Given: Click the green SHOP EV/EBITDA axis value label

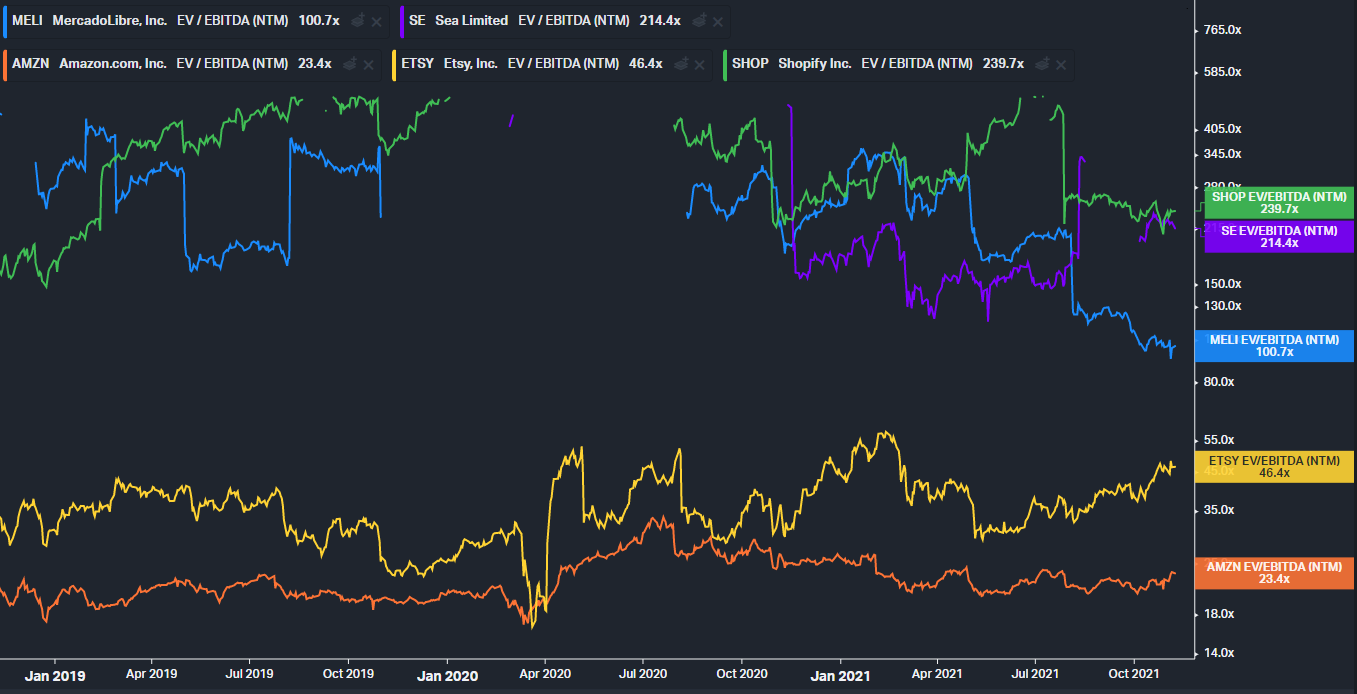Looking at the screenshot, I should pos(1279,202).
